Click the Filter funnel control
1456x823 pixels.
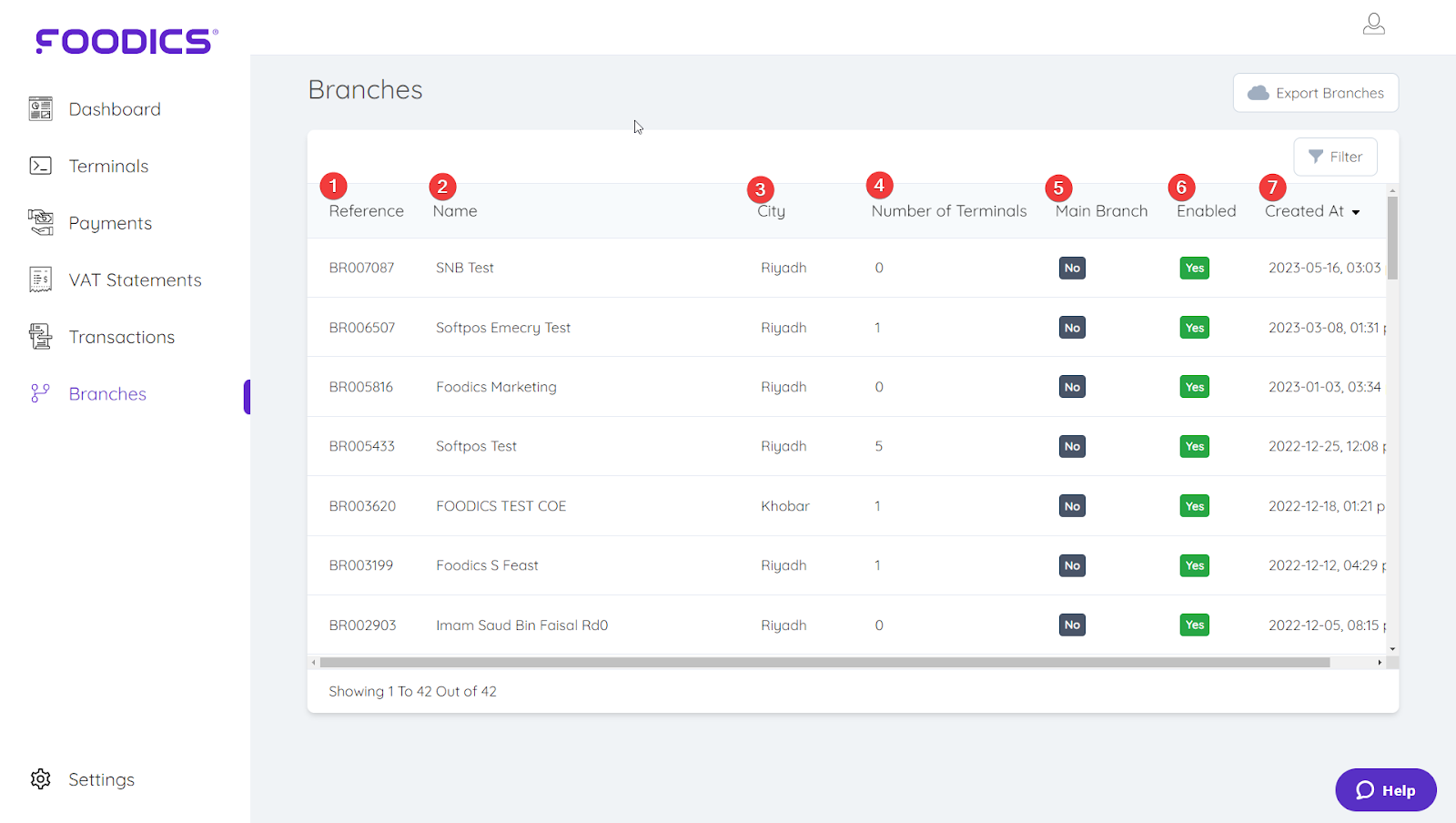pyautogui.click(x=1334, y=157)
